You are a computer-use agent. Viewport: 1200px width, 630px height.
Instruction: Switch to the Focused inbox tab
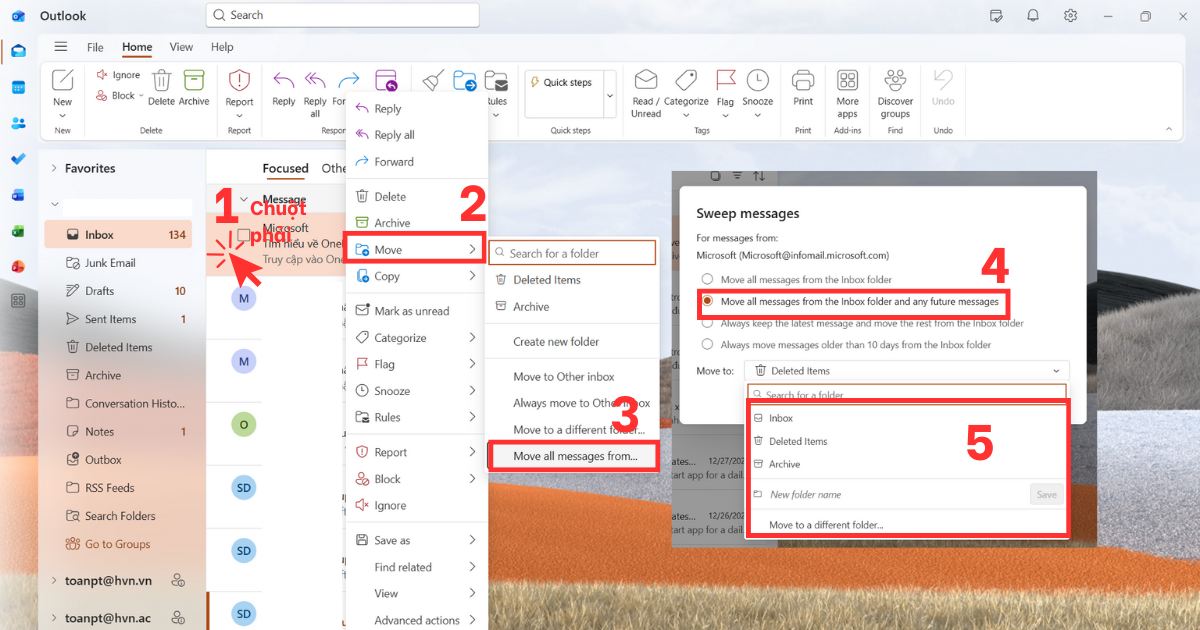[285, 168]
